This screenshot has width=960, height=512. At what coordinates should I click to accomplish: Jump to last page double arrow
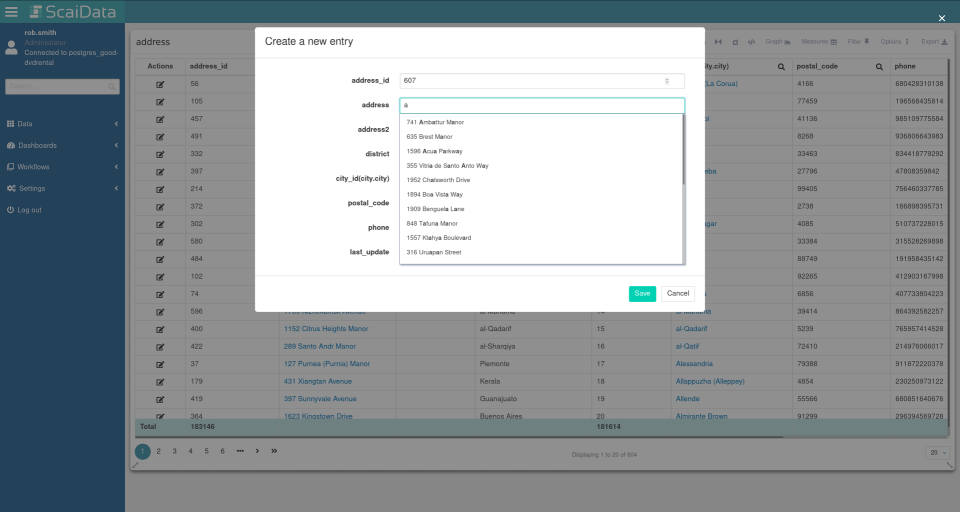click(274, 451)
